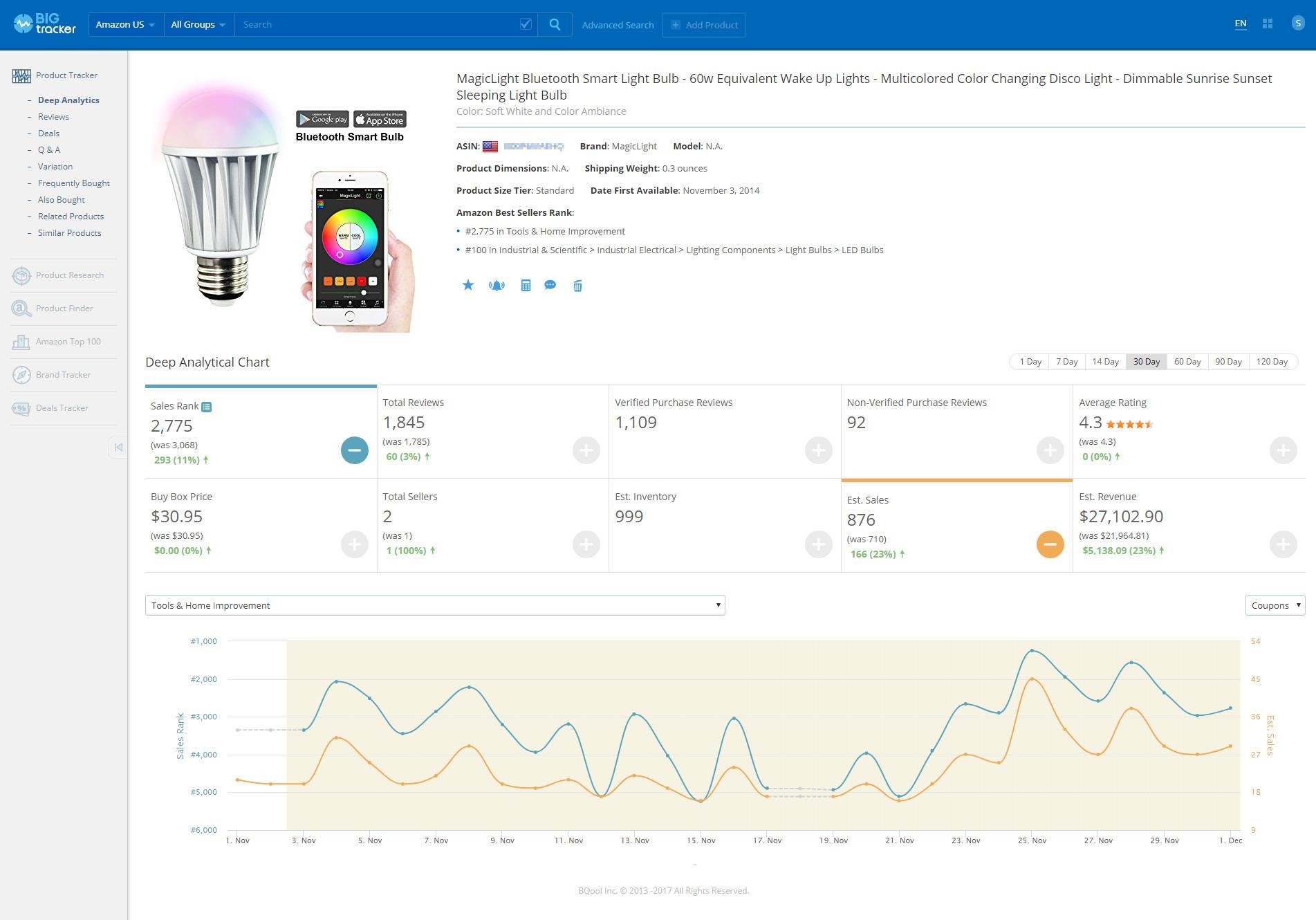Select the 60 Day range tab
Image resolution: width=1316 pixels, height=920 pixels.
(1187, 362)
